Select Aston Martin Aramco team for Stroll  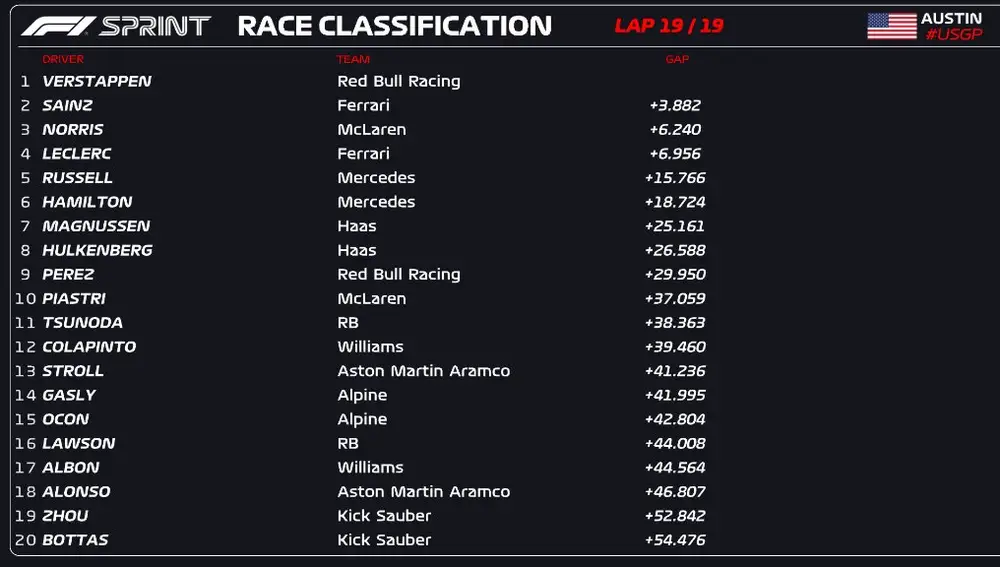pos(424,371)
